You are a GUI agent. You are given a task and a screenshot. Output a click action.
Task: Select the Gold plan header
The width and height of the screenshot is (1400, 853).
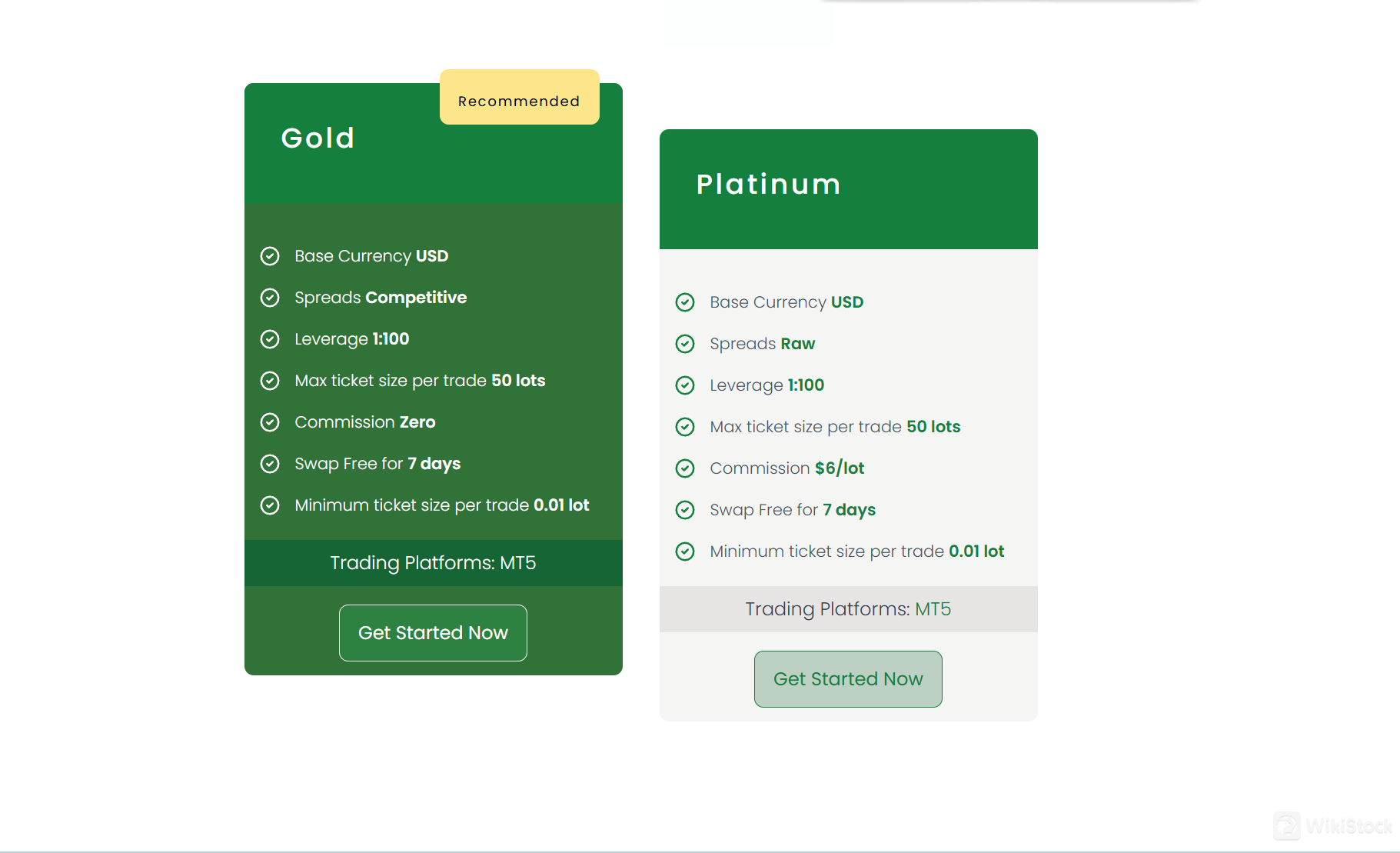318,138
